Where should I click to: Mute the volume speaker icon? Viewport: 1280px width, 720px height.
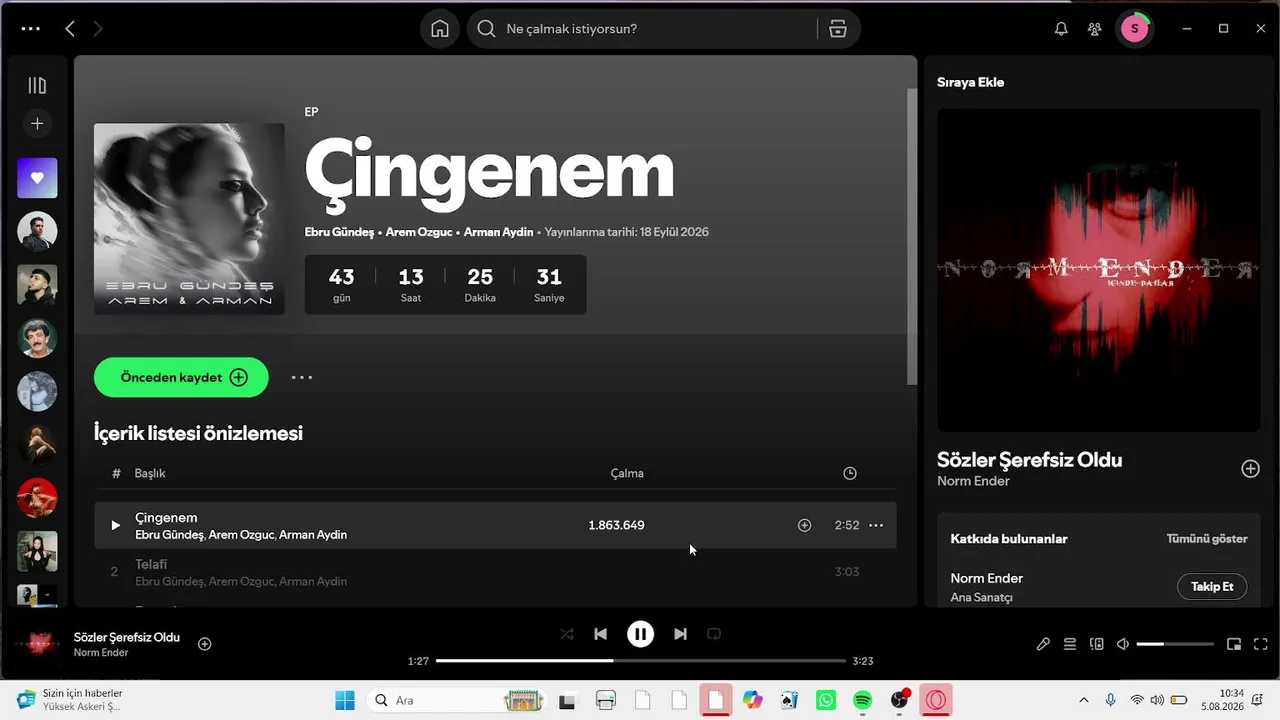1123,645
